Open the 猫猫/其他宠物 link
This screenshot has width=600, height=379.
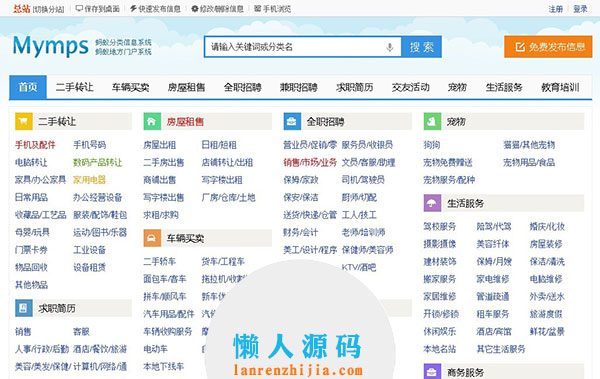529,145
